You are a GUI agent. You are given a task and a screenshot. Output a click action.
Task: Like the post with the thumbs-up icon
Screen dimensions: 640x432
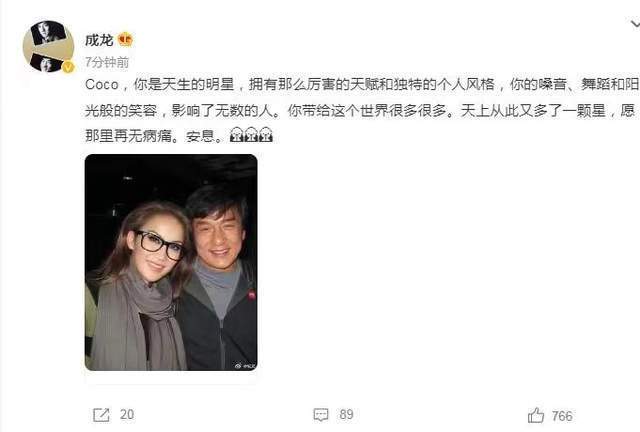pos(536,415)
